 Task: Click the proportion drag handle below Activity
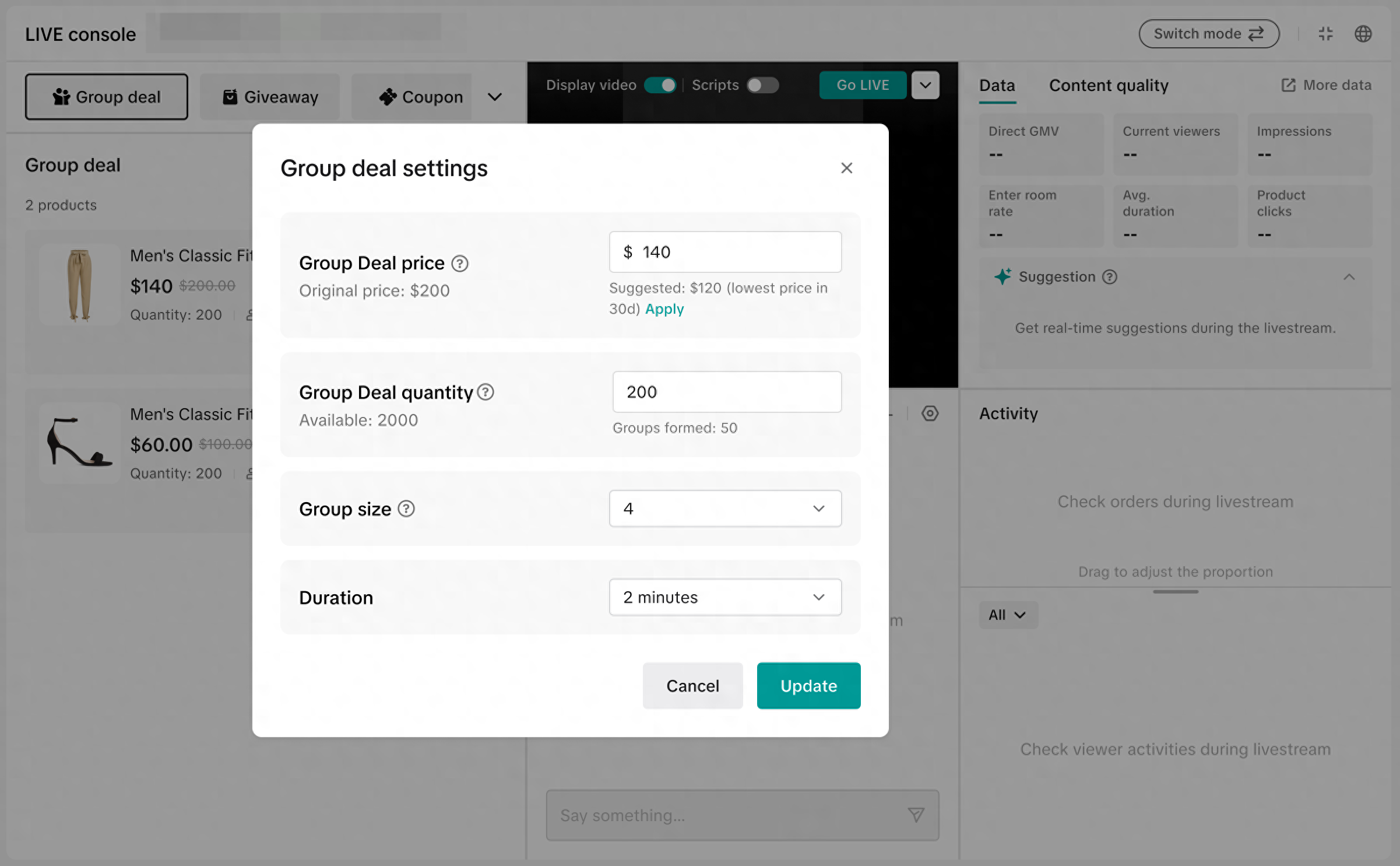point(1175,591)
